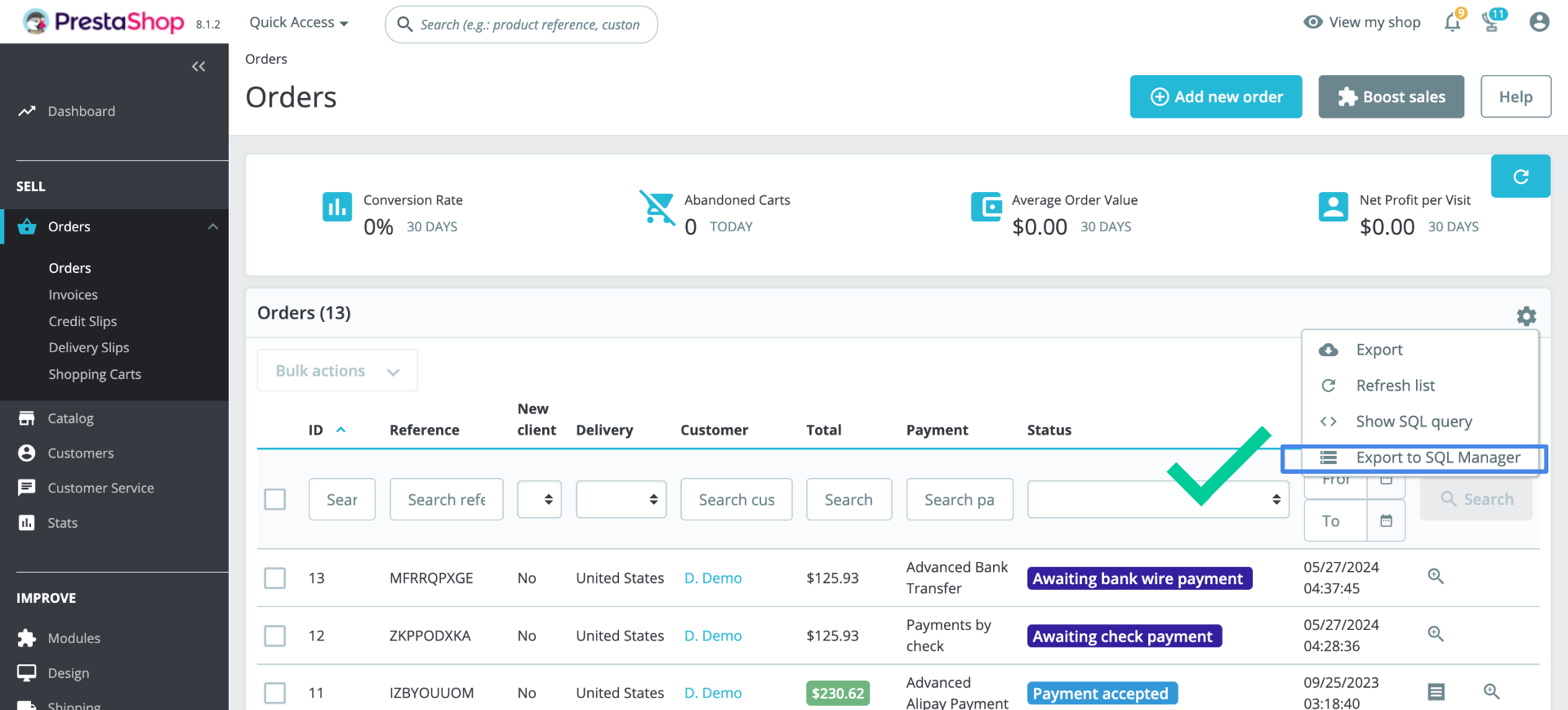Open the user profile avatar icon
1568x710 pixels.
point(1539,22)
